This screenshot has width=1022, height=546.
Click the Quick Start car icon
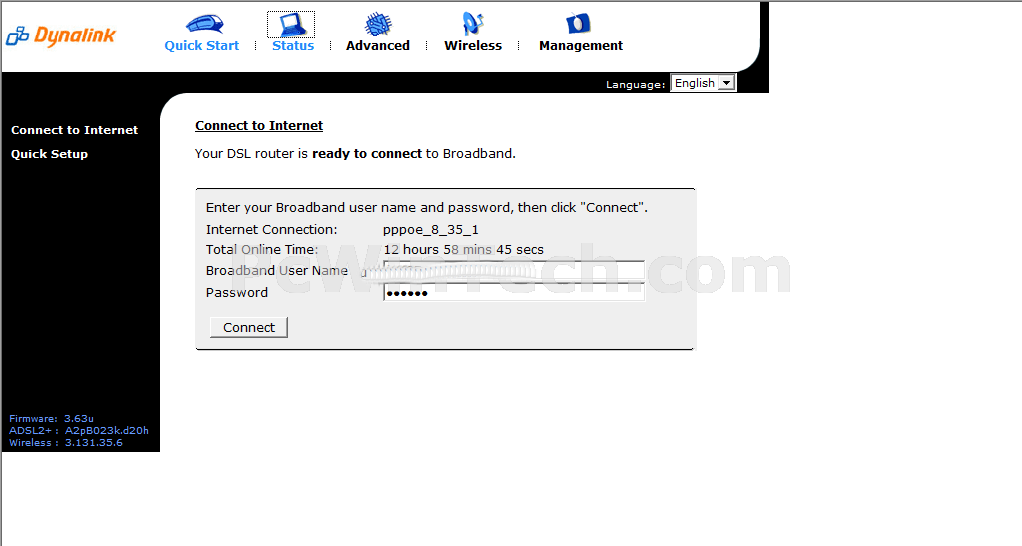[204, 24]
